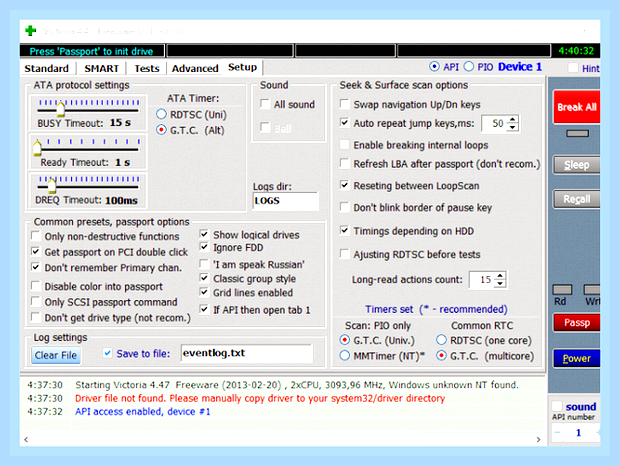The width and height of the screenshot is (620, 466).
Task: Select MMTimer (NT) scan timer
Action: coord(345,355)
